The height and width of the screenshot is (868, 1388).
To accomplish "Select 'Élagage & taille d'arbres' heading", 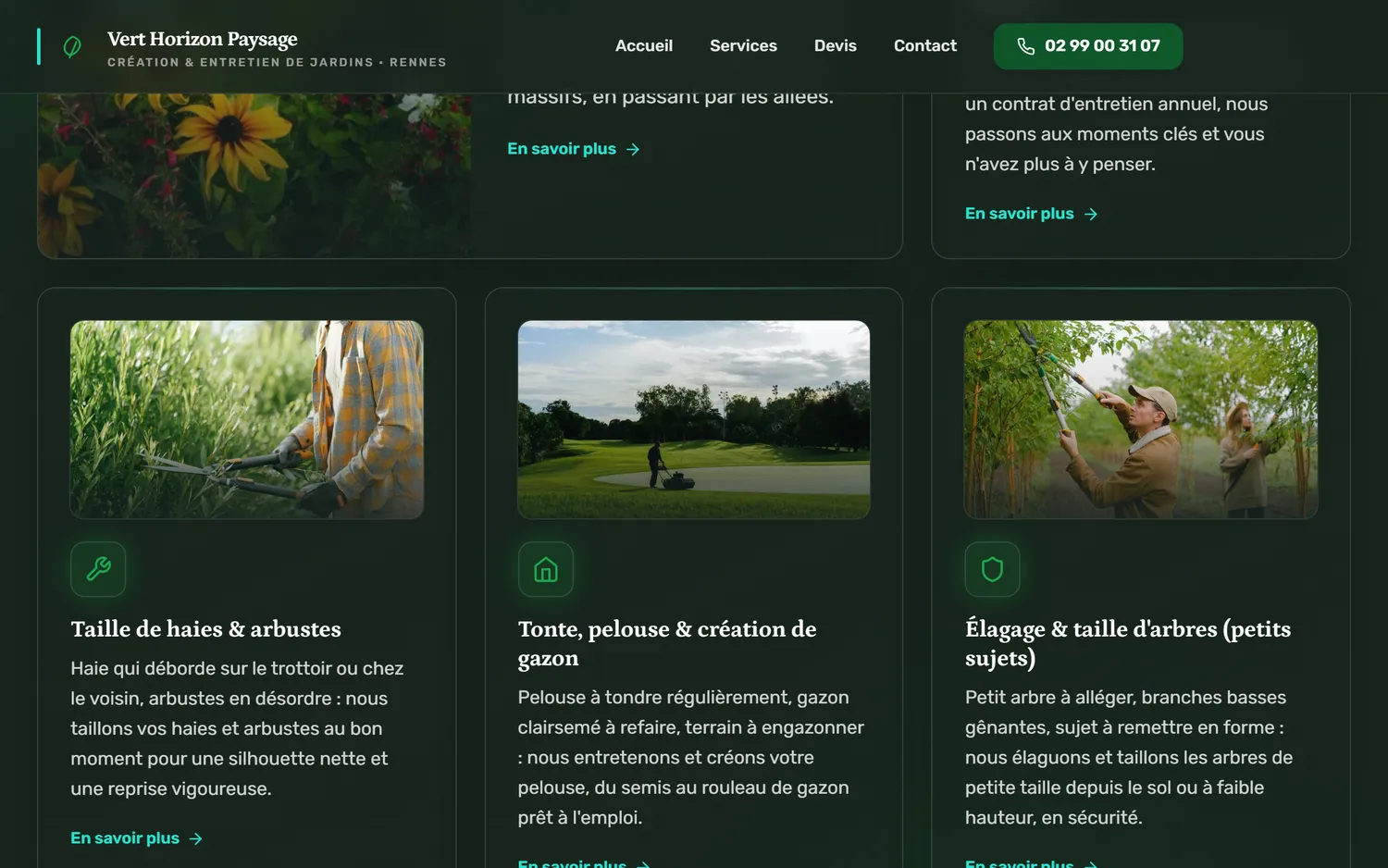I will 1128,643.
